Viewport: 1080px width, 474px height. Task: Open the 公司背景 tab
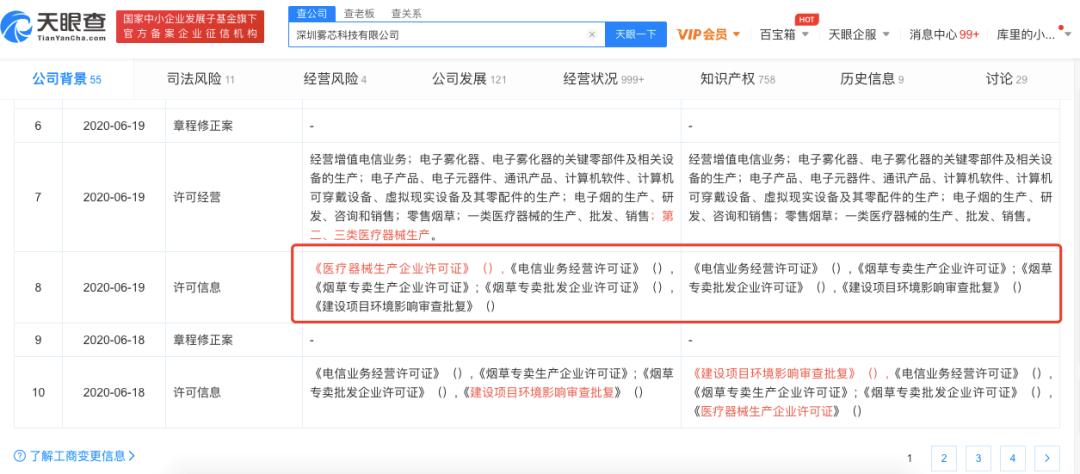pos(67,79)
